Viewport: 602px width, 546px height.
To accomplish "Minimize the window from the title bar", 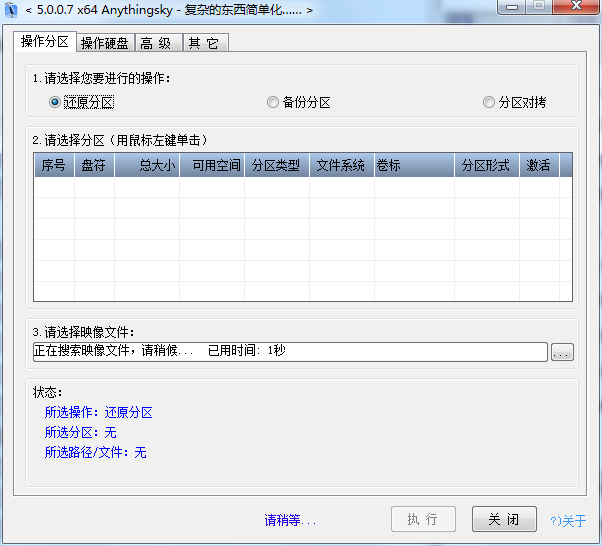I will (x=512, y=8).
